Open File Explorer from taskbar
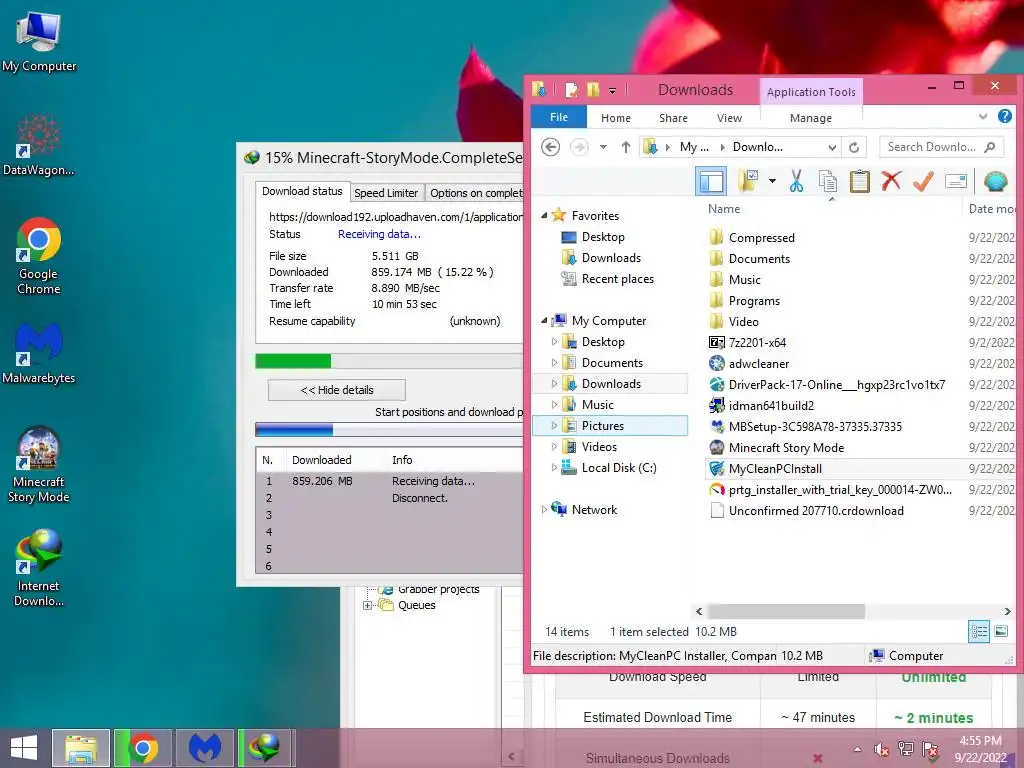 [x=81, y=748]
